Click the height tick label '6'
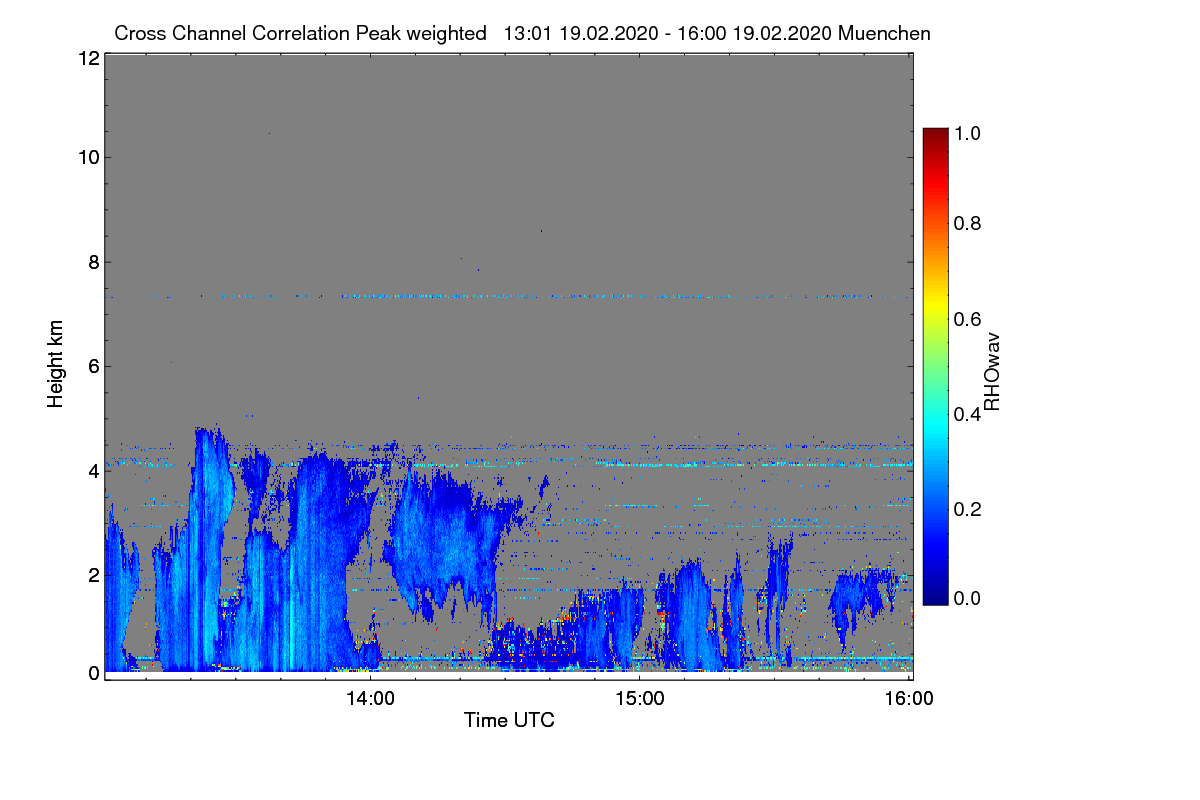This screenshot has height=800, width=1200. tap(92, 366)
